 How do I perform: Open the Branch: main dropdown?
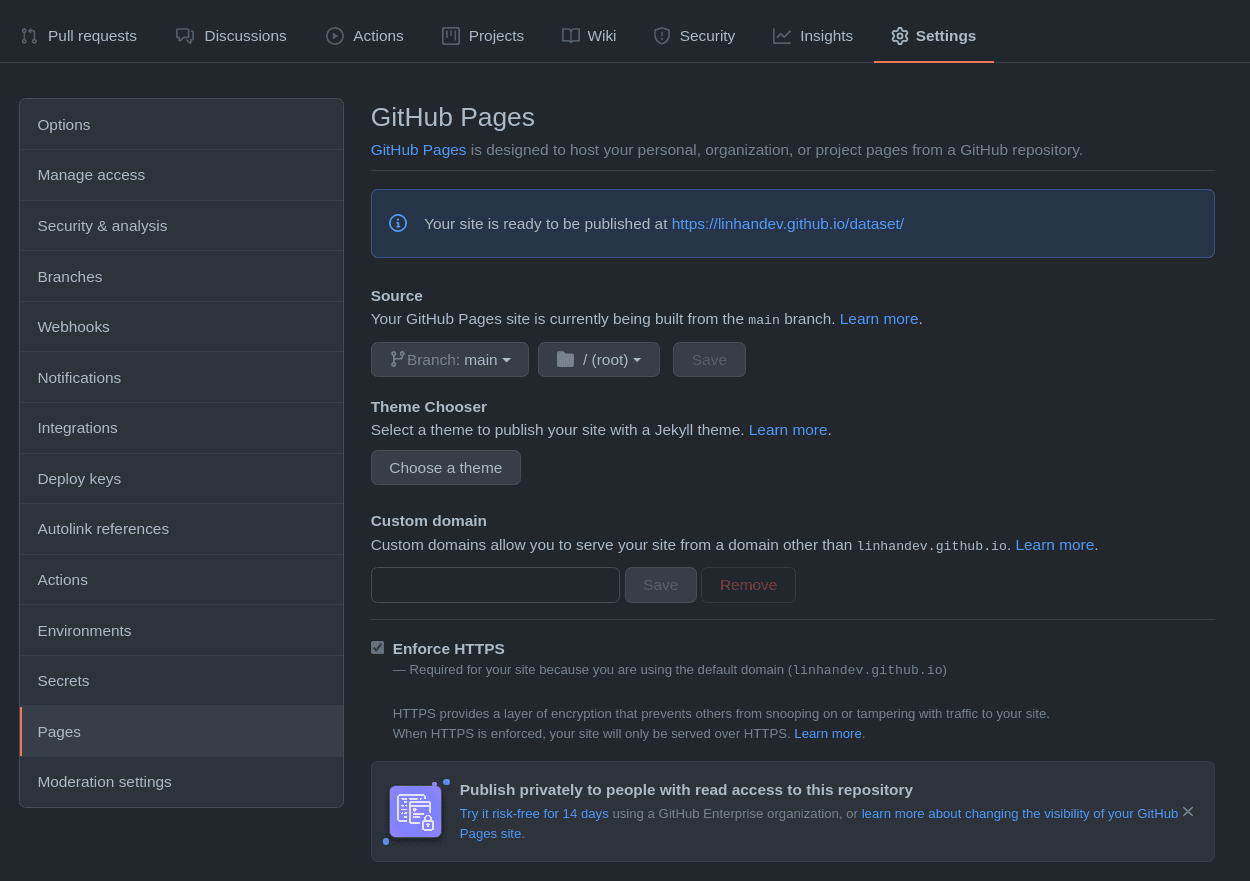(x=449, y=360)
